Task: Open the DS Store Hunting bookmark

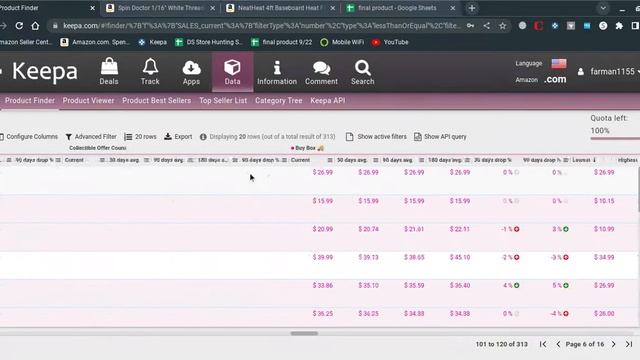Action: [x=209, y=42]
